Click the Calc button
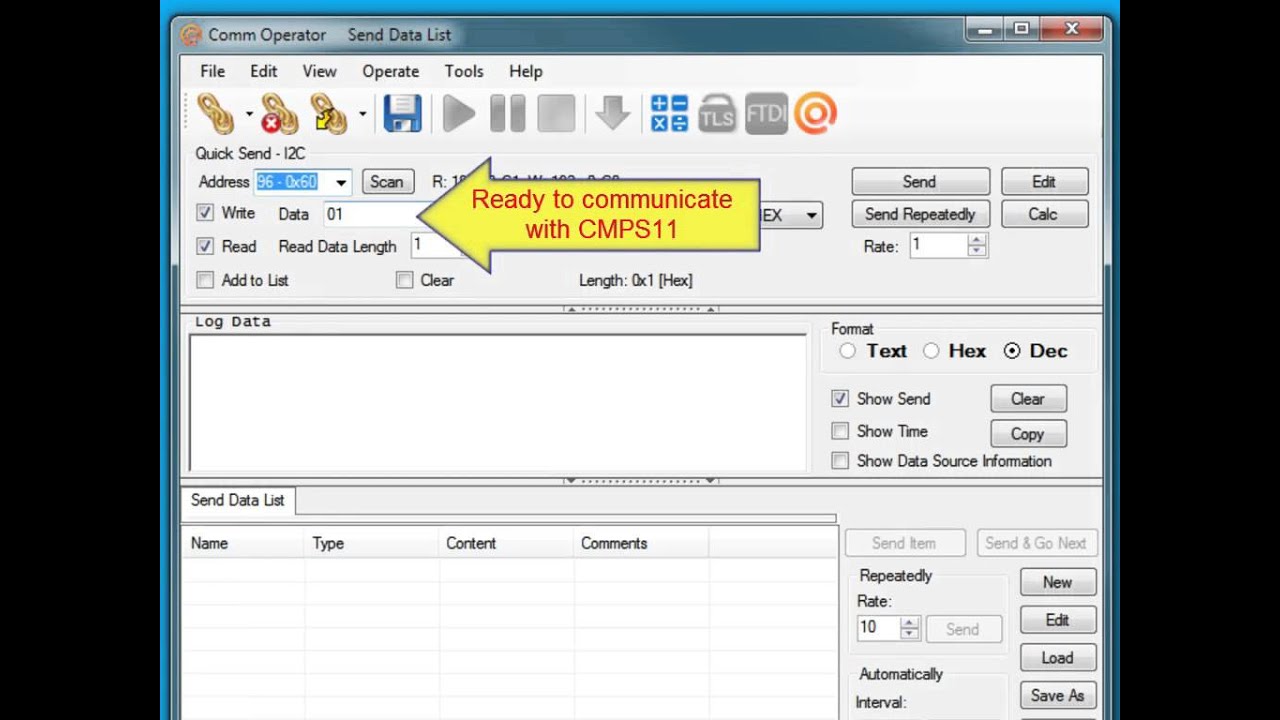Image resolution: width=1280 pixels, height=720 pixels. coord(1044,214)
